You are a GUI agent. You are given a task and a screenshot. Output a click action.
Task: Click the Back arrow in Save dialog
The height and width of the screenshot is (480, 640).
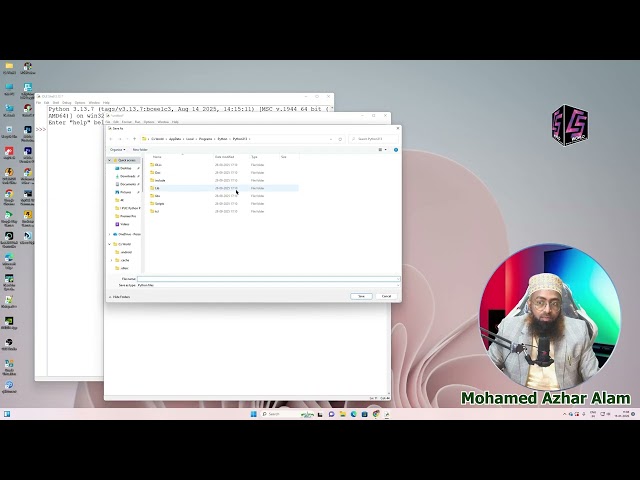tap(112, 139)
